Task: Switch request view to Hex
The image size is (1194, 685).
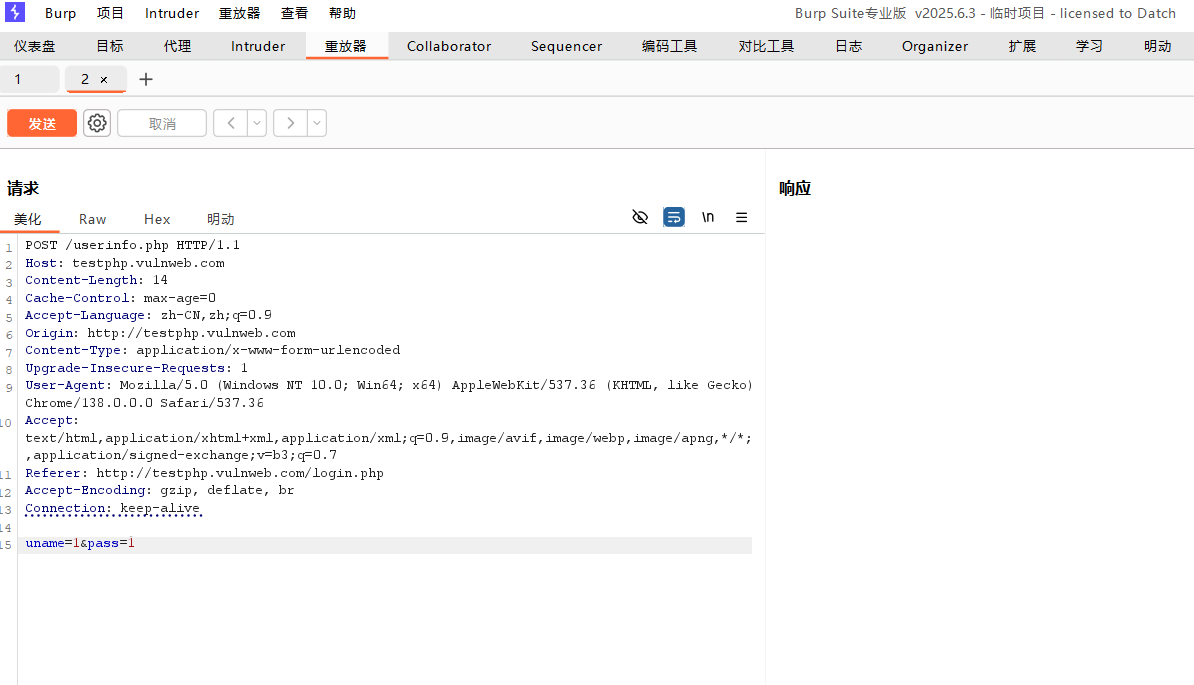Action: point(157,219)
